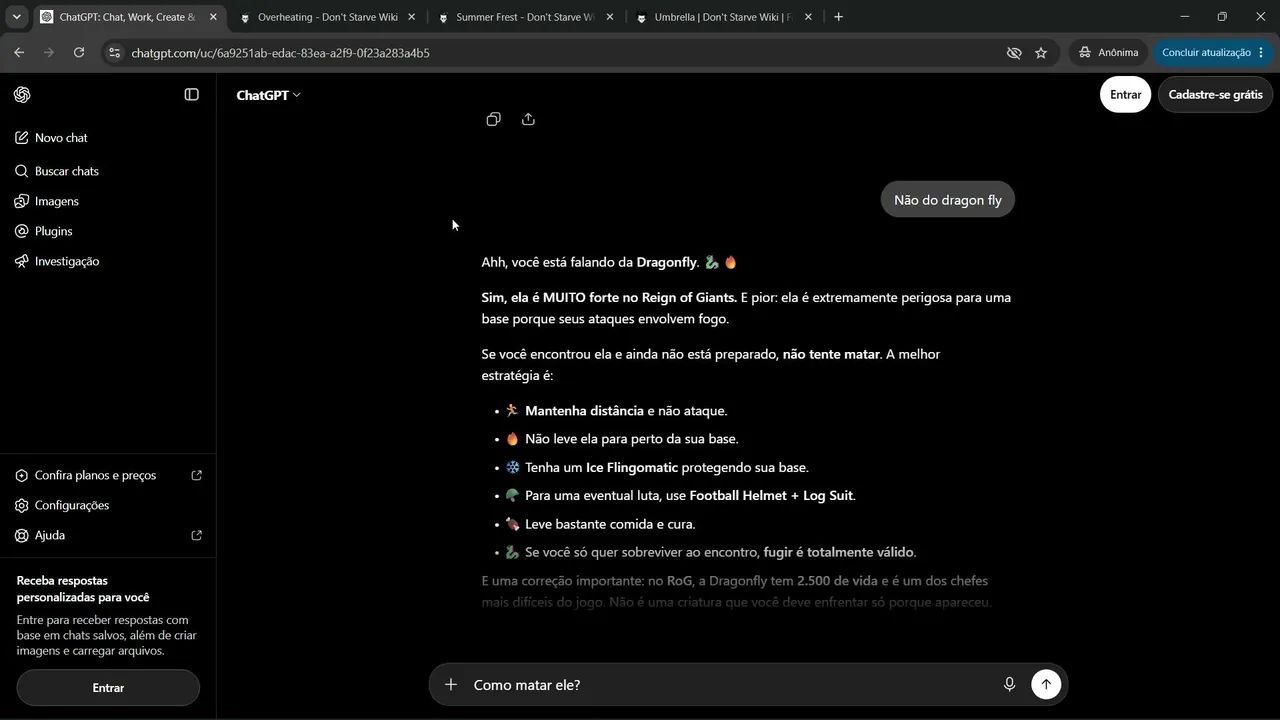
Task: Reload the current page
Action: tap(79, 52)
